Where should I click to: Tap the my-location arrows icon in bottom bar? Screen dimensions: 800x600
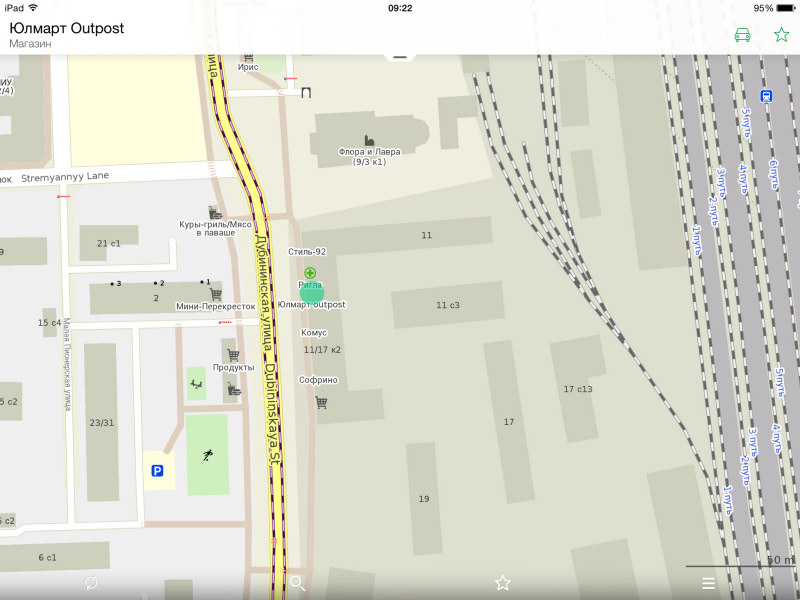pos(92,582)
